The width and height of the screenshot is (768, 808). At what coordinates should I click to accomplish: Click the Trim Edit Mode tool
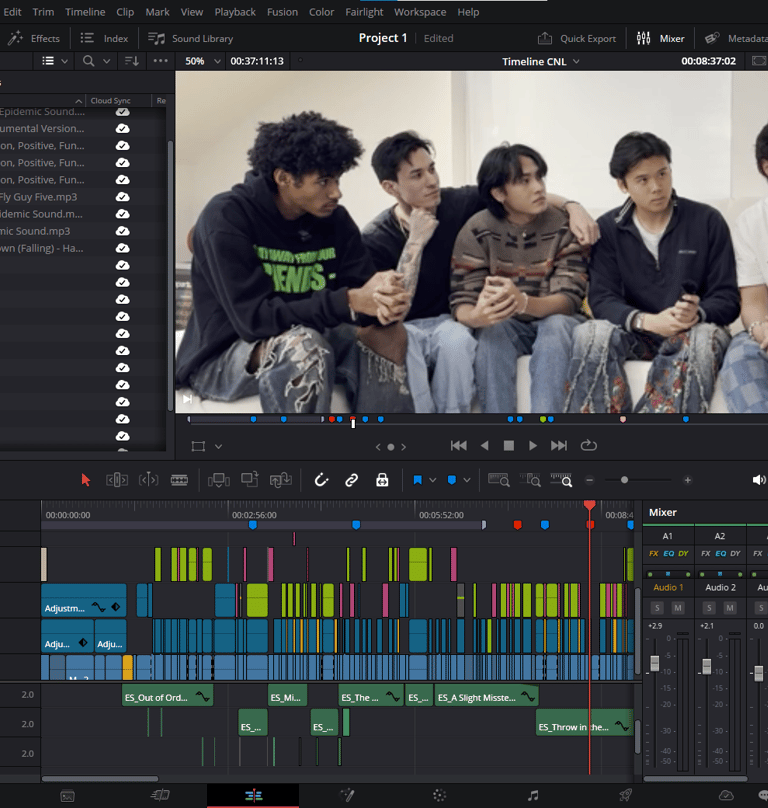point(117,480)
